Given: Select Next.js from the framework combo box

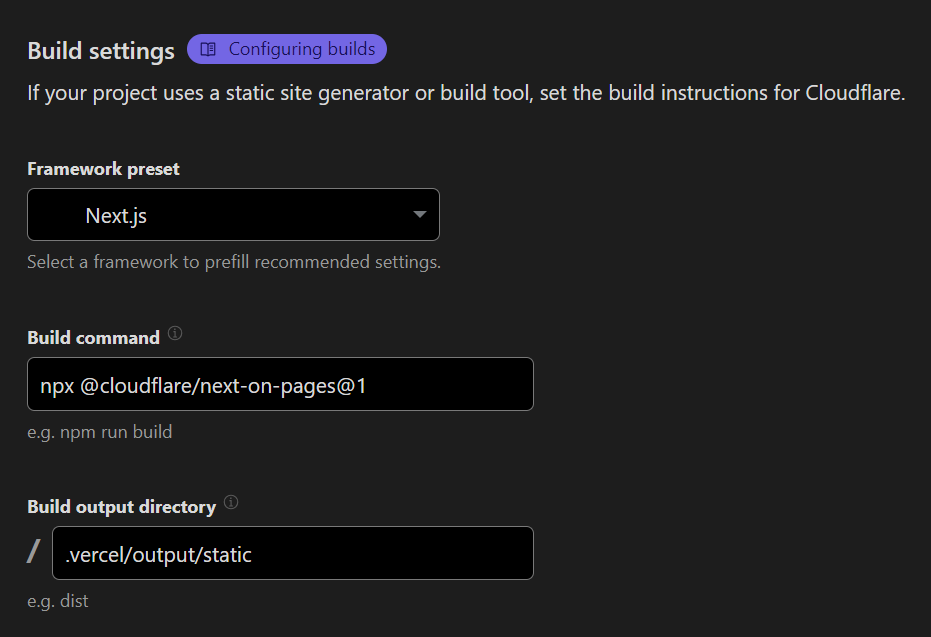Looking at the screenshot, I should pyautogui.click(x=233, y=214).
